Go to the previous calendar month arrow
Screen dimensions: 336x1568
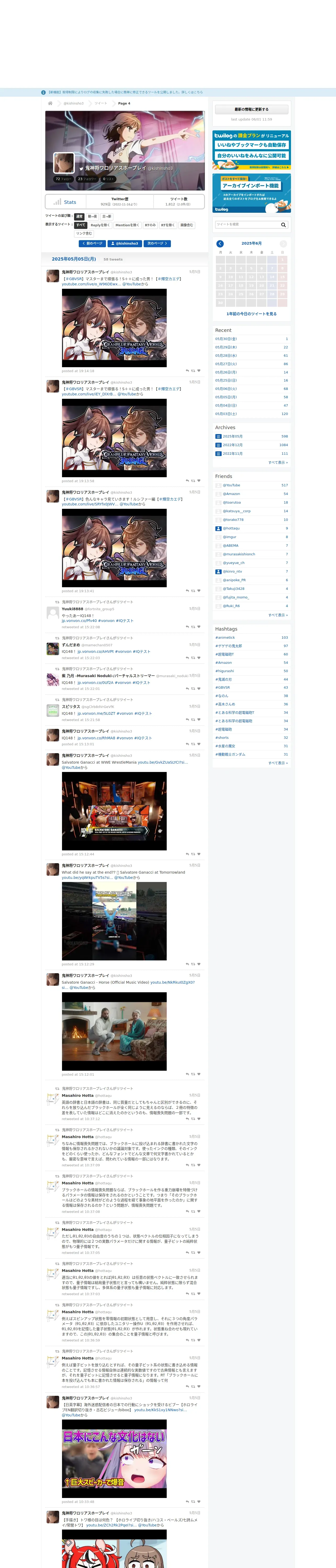click(x=220, y=244)
